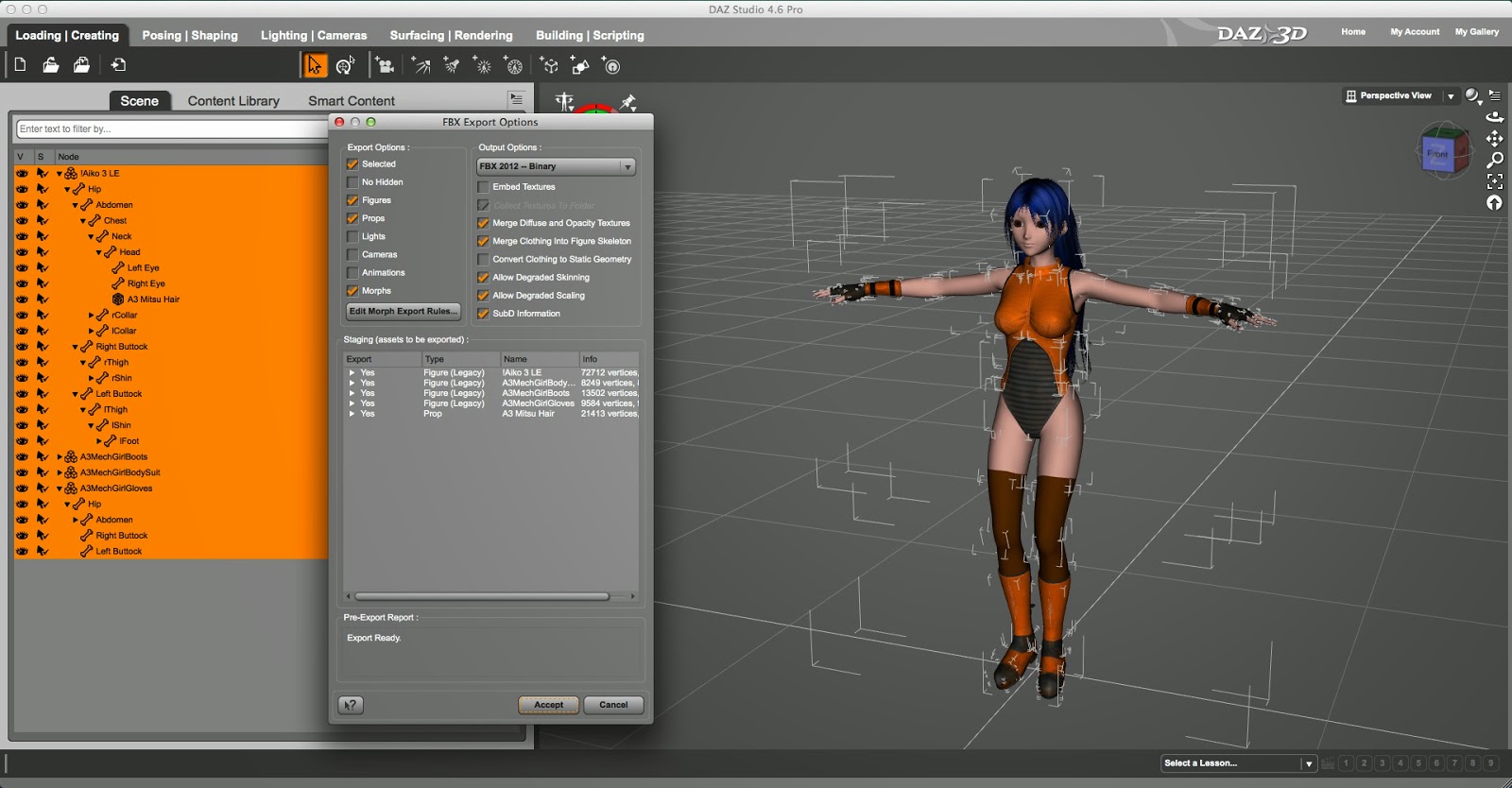Create a new point light icon

[x=483, y=65]
